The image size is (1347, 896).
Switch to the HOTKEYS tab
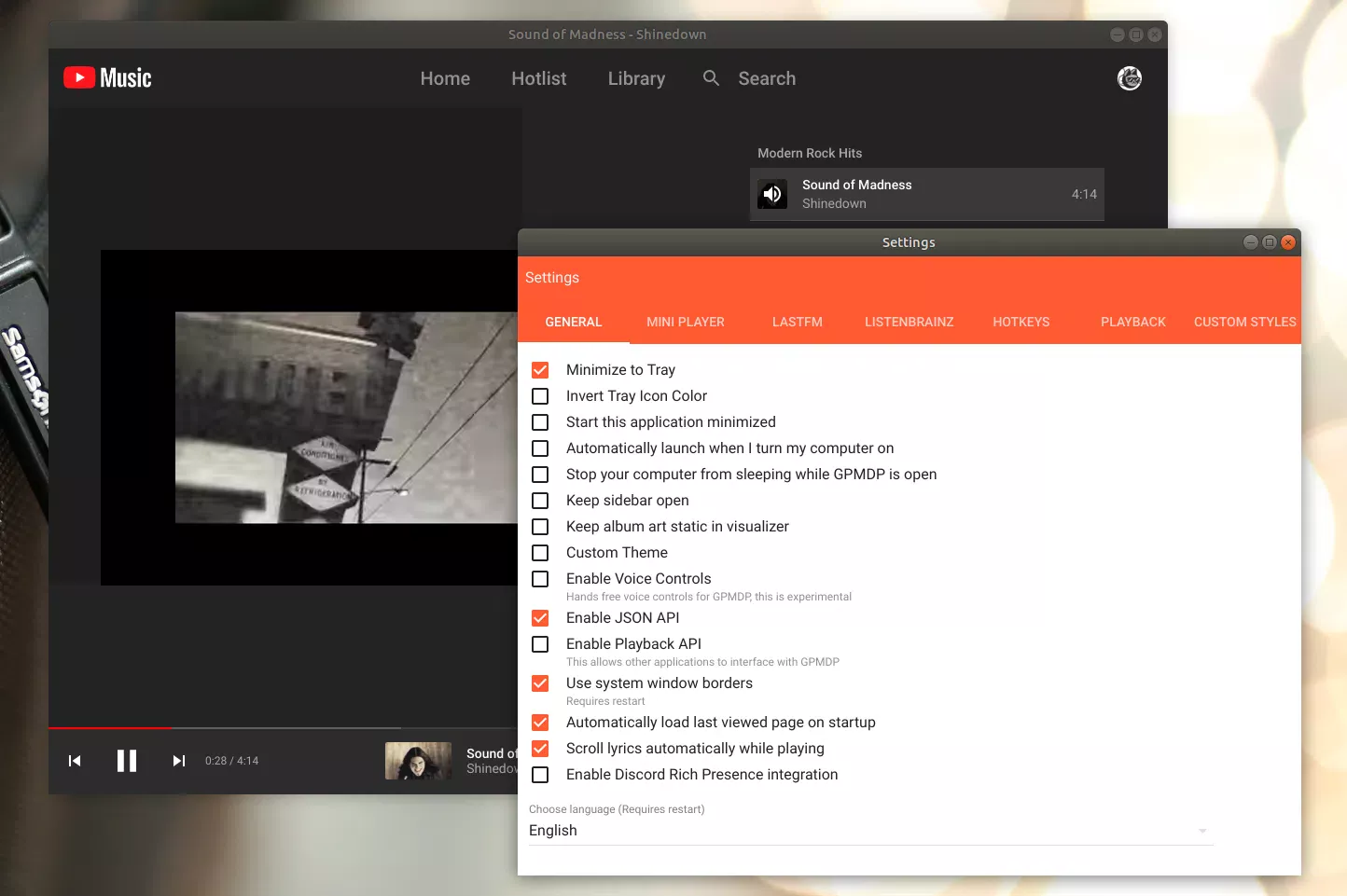coord(1021,322)
